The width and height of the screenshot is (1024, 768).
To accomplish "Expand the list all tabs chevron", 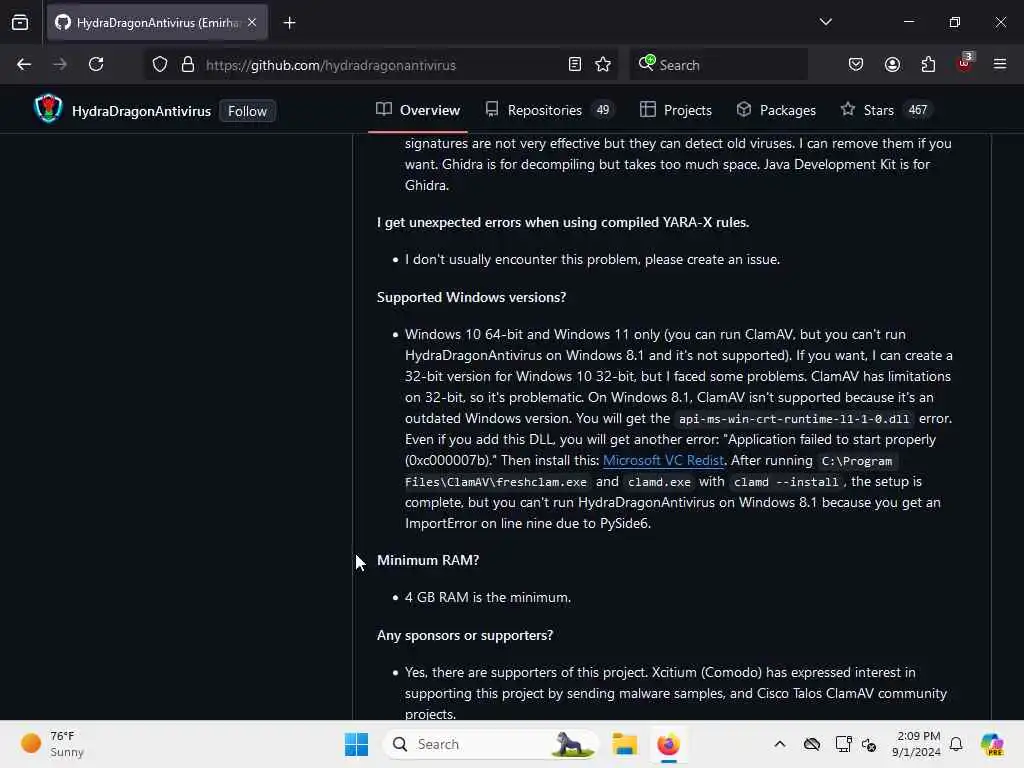I will click(x=825, y=22).
